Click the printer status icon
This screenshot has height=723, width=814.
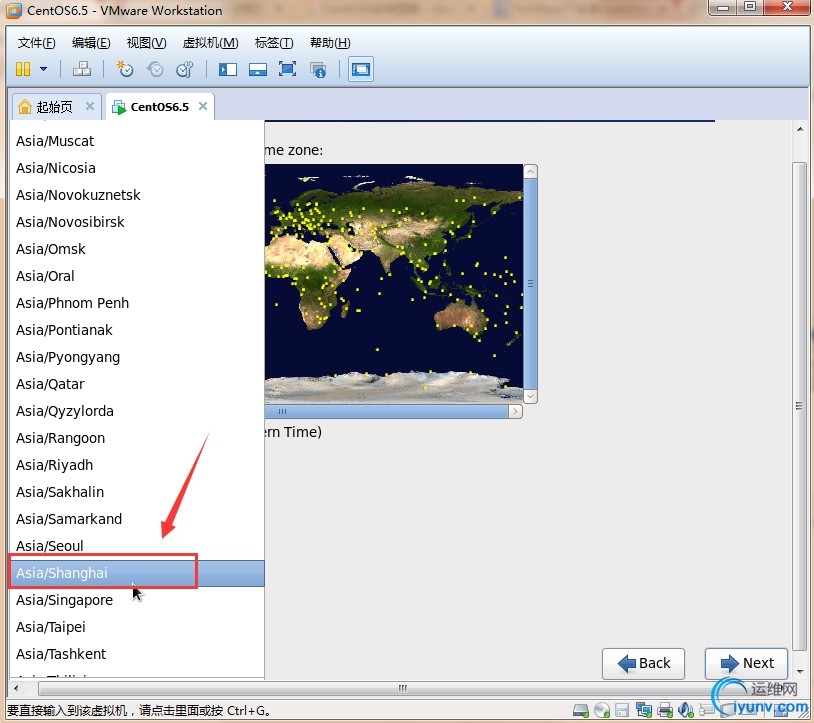pos(665,710)
